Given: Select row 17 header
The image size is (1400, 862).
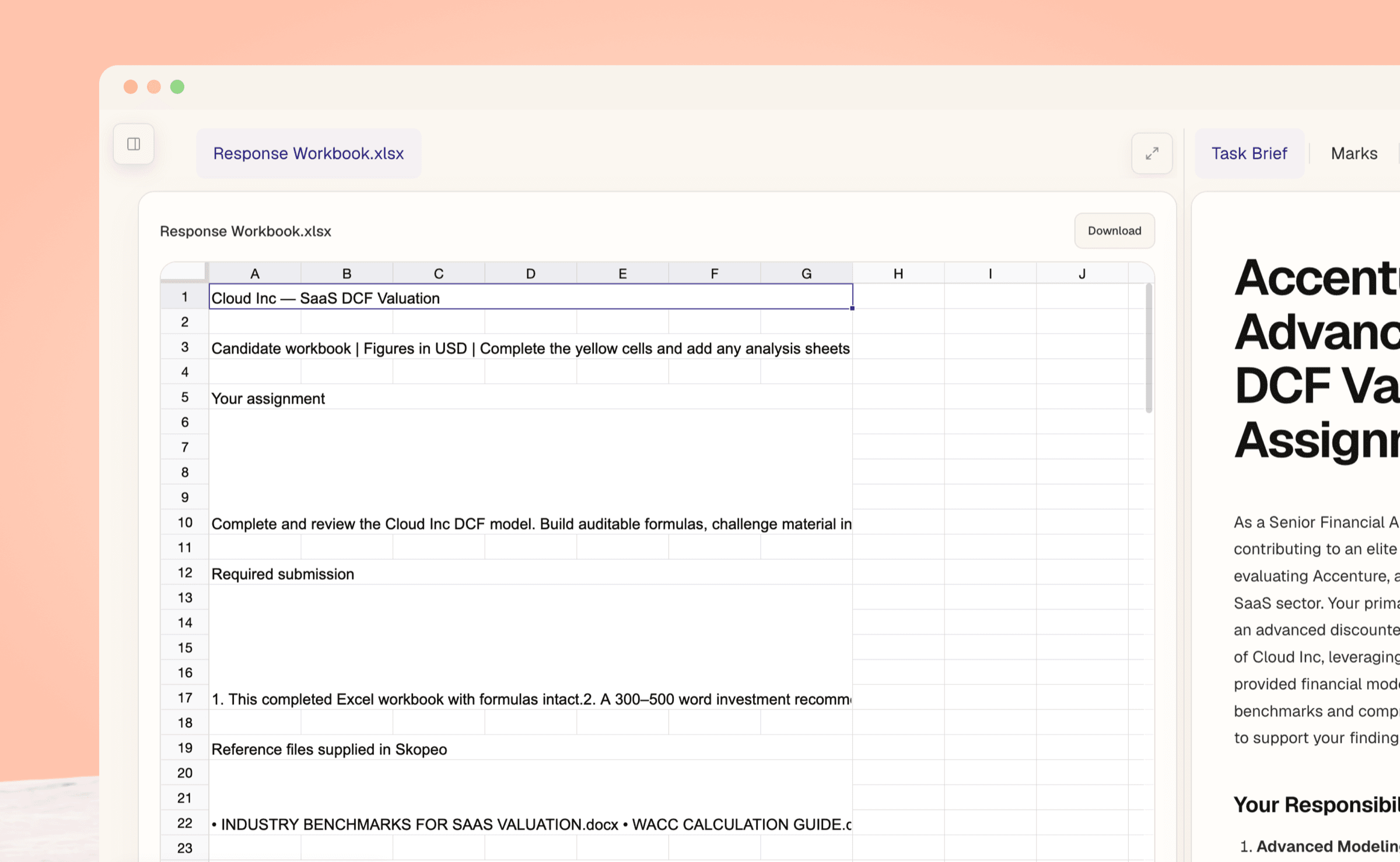Looking at the screenshot, I should (184, 698).
